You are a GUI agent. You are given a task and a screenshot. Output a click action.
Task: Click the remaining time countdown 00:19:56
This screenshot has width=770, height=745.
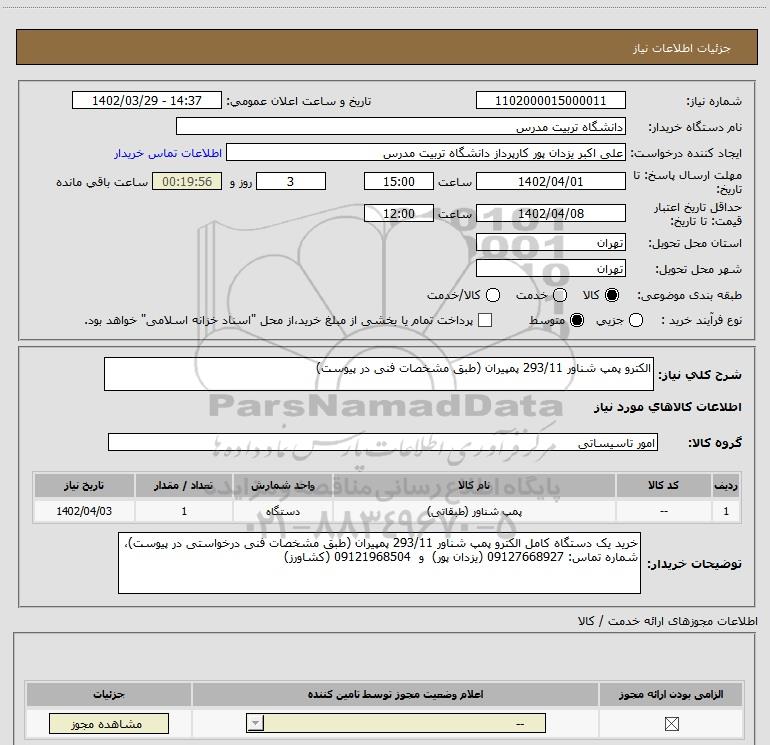pyautogui.click(x=187, y=181)
